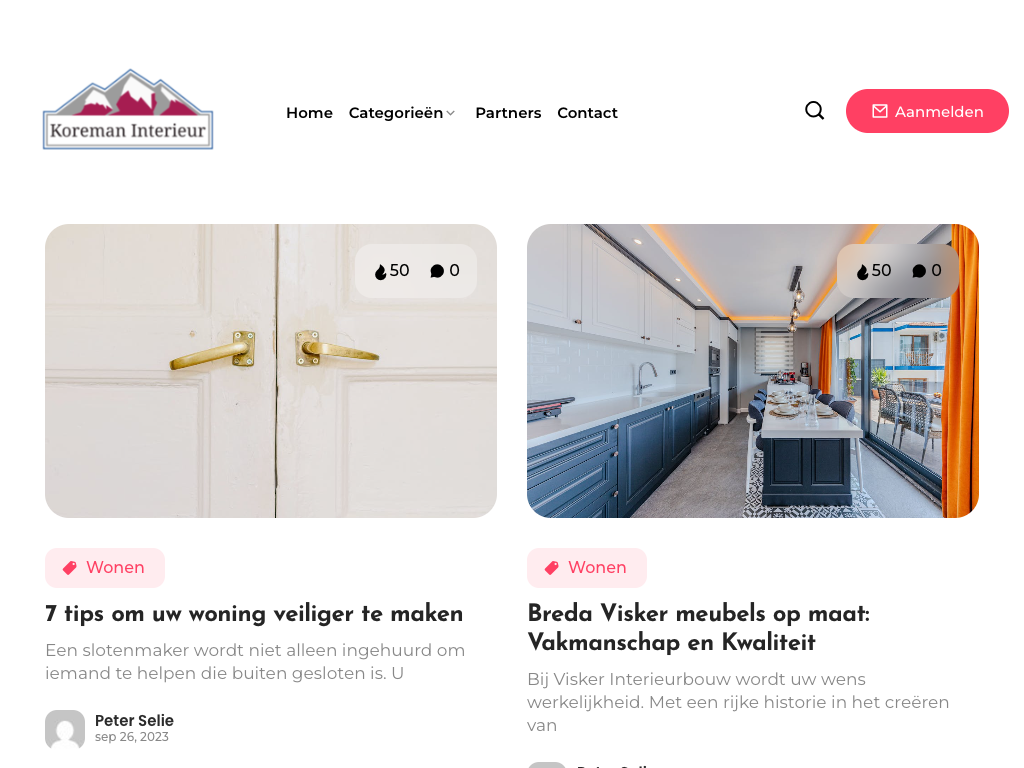Screen dimensions: 1024x768
Task: Open the Partners menu item
Action: pyautogui.click(x=508, y=113)
